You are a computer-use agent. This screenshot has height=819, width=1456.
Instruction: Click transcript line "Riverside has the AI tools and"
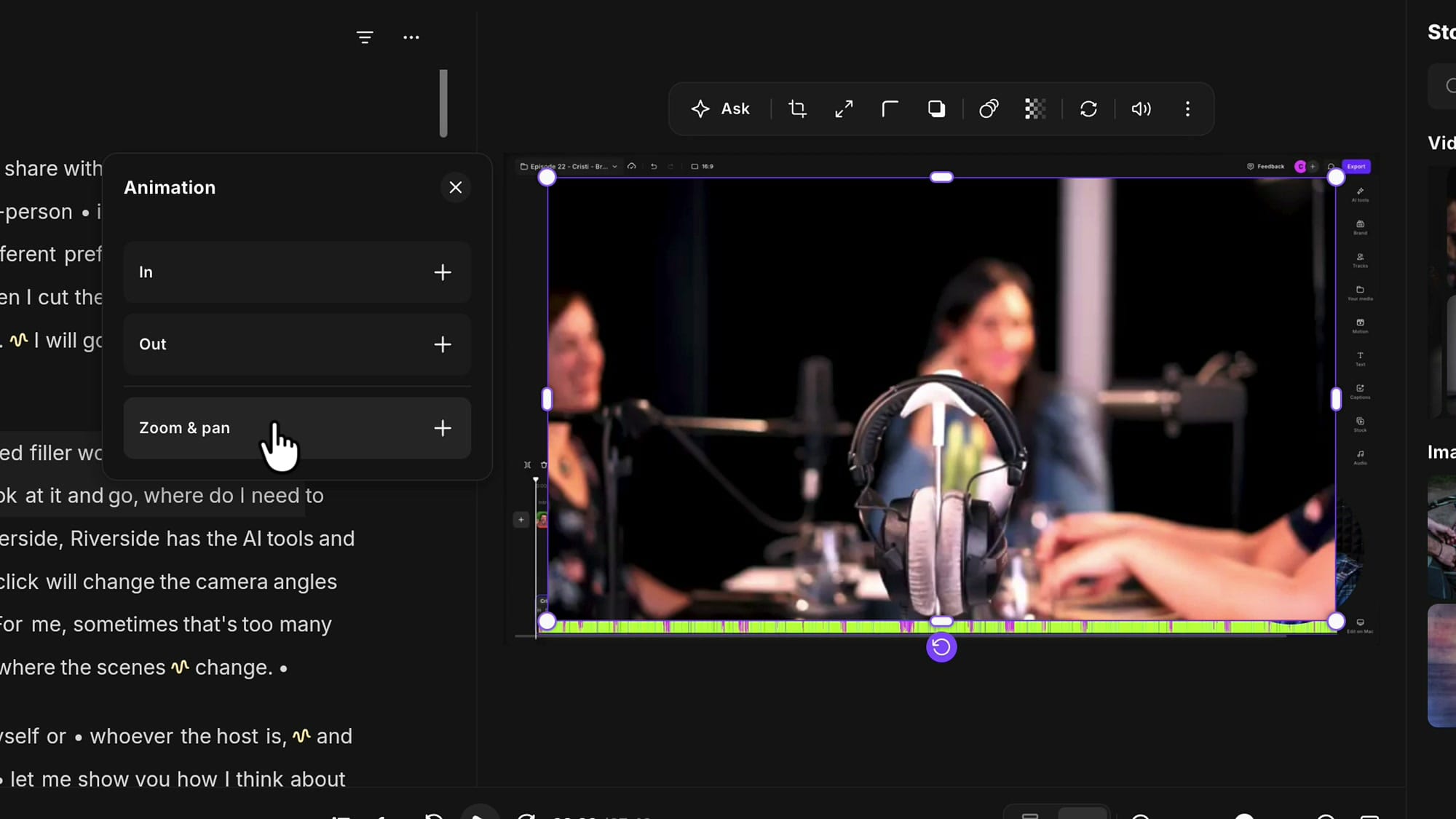(x=213, y=539)
